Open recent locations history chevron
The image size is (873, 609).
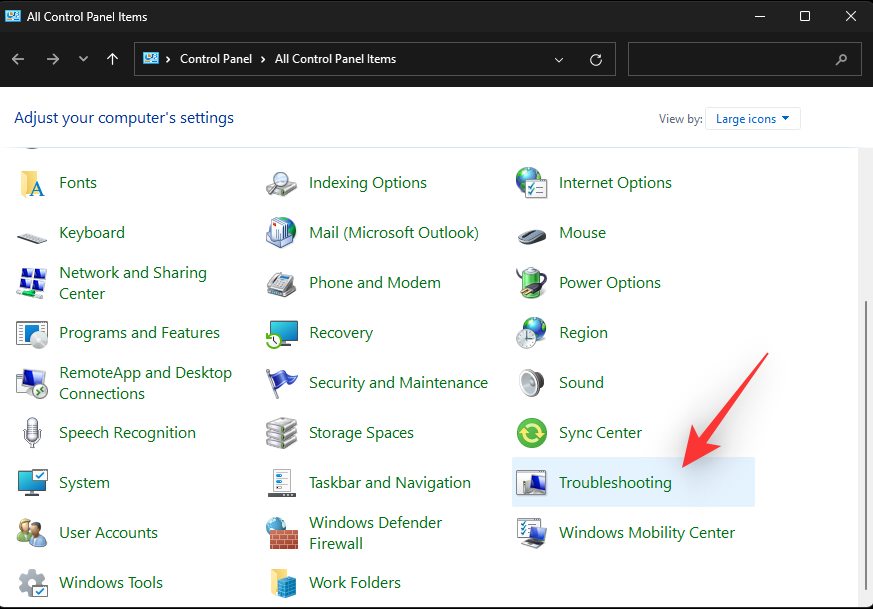pyautogui.click(x=83, y=59)
